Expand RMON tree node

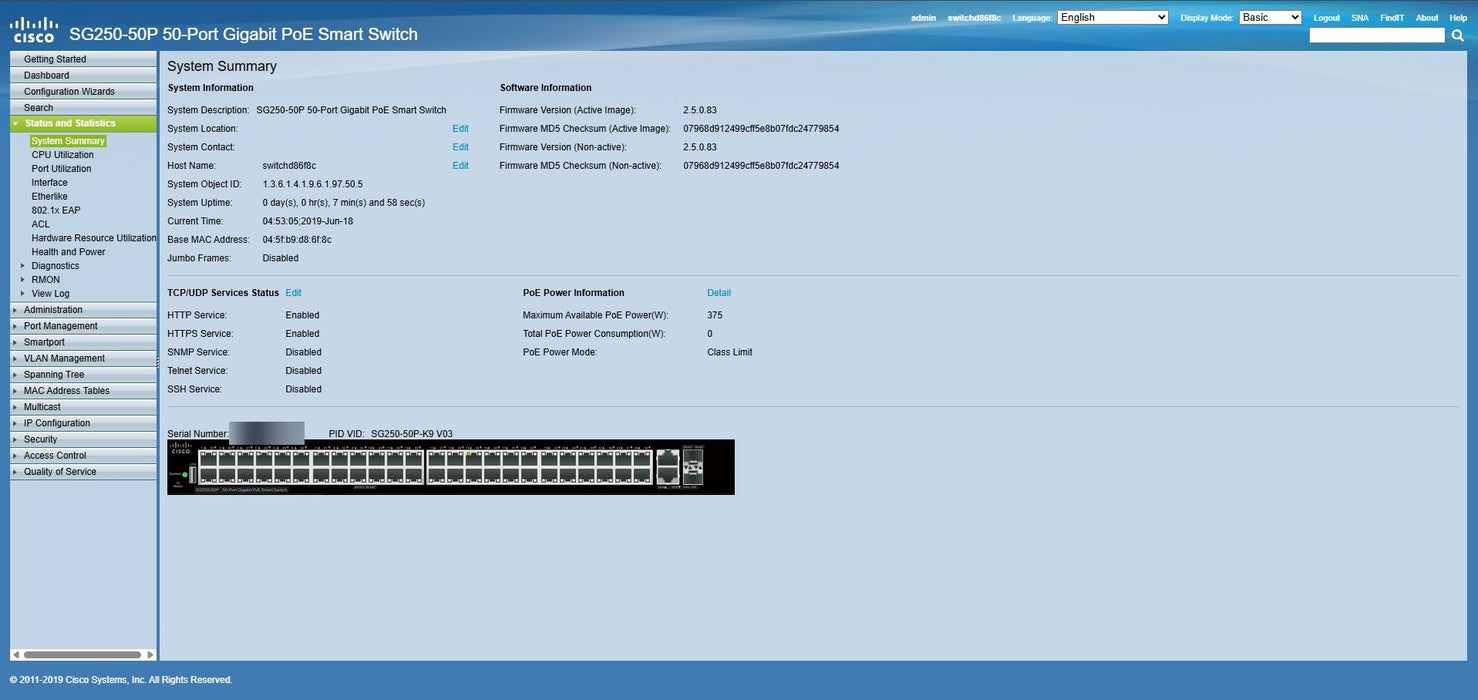(23, 280)
